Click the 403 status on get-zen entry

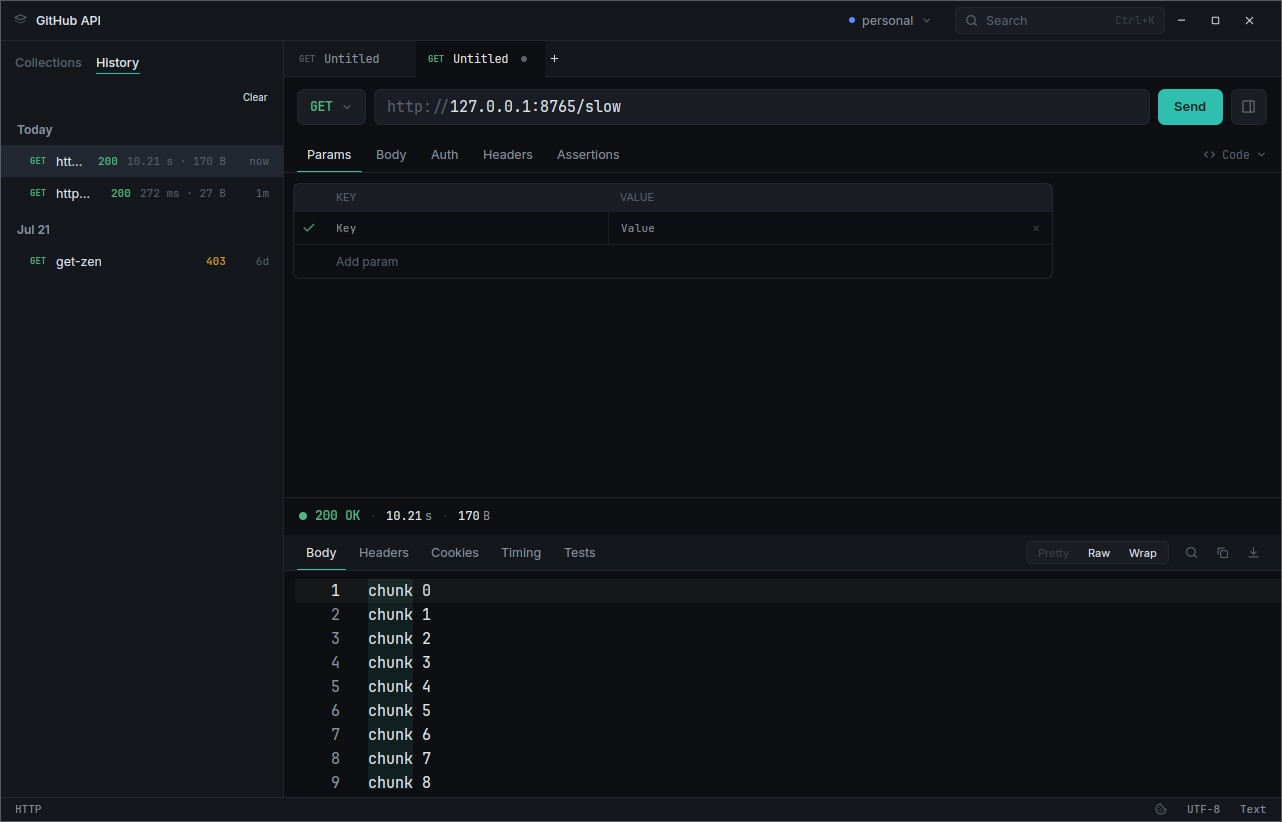point(216,262)
